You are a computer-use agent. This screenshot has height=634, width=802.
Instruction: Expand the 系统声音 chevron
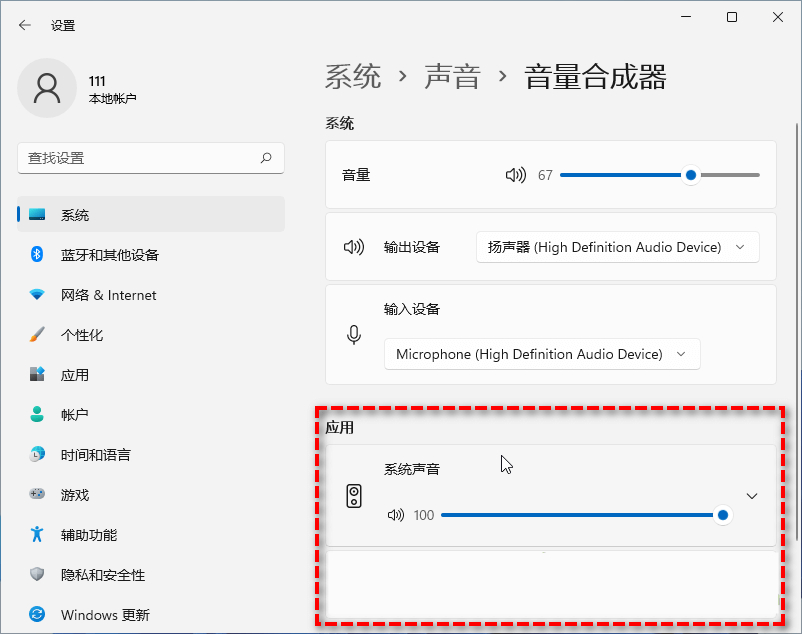click(x=752, y=496)
